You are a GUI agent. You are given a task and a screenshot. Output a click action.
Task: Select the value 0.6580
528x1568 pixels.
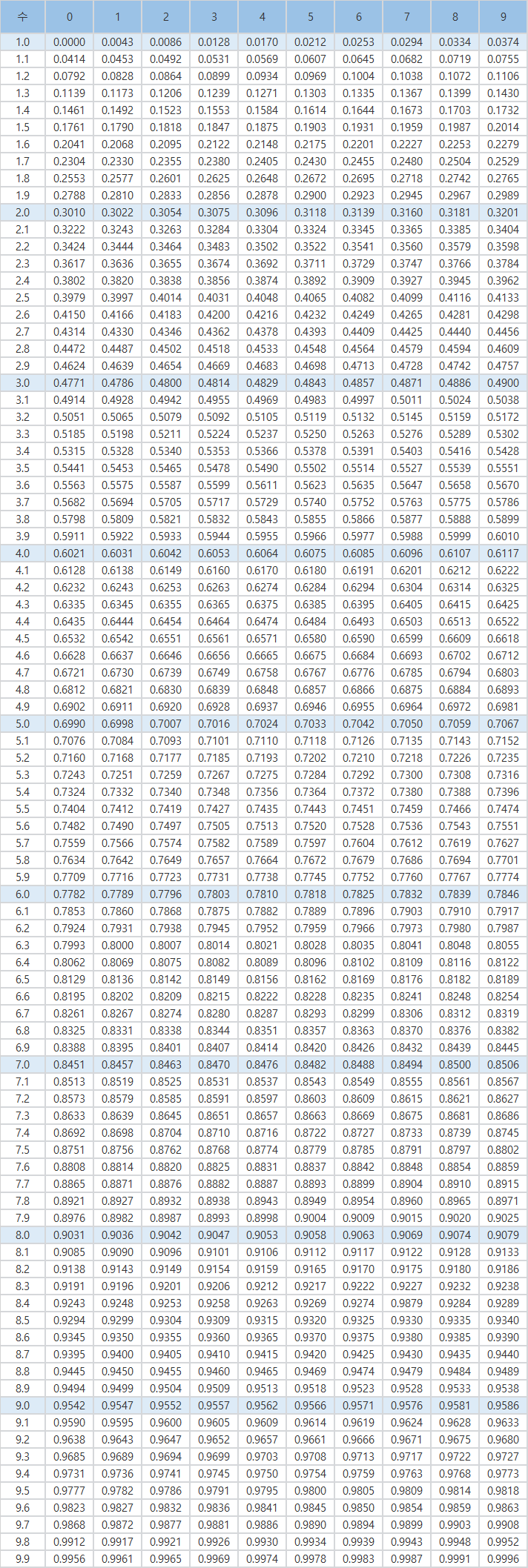click(311, 639)
